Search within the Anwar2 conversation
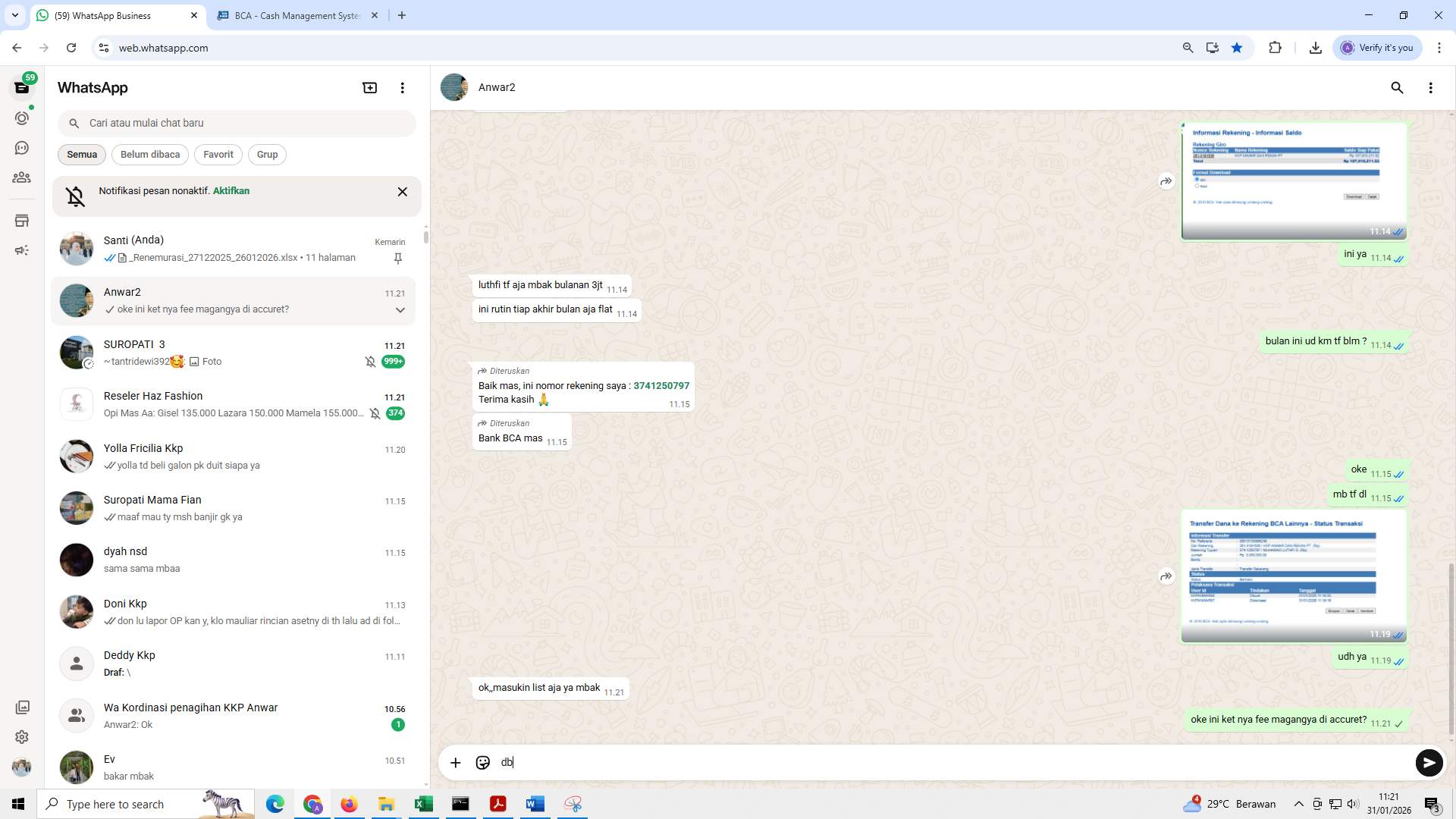This screenshot has width=1456, height=819. point(1398,87)
